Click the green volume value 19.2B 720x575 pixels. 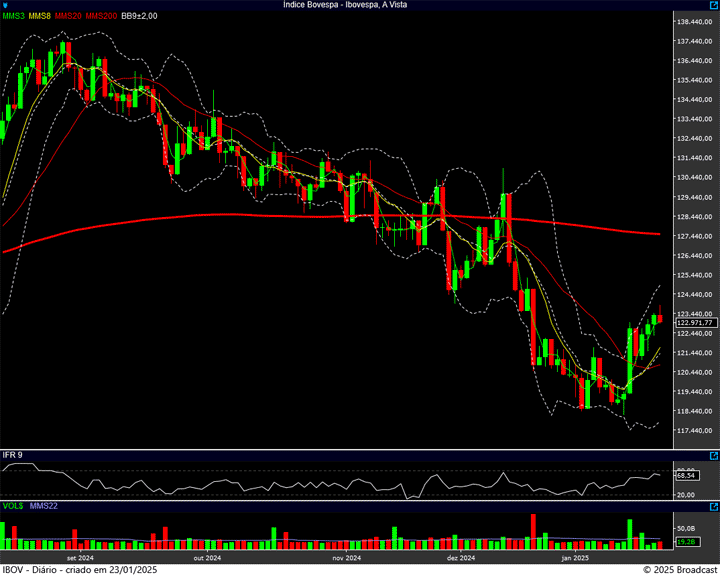coord(686,542)
